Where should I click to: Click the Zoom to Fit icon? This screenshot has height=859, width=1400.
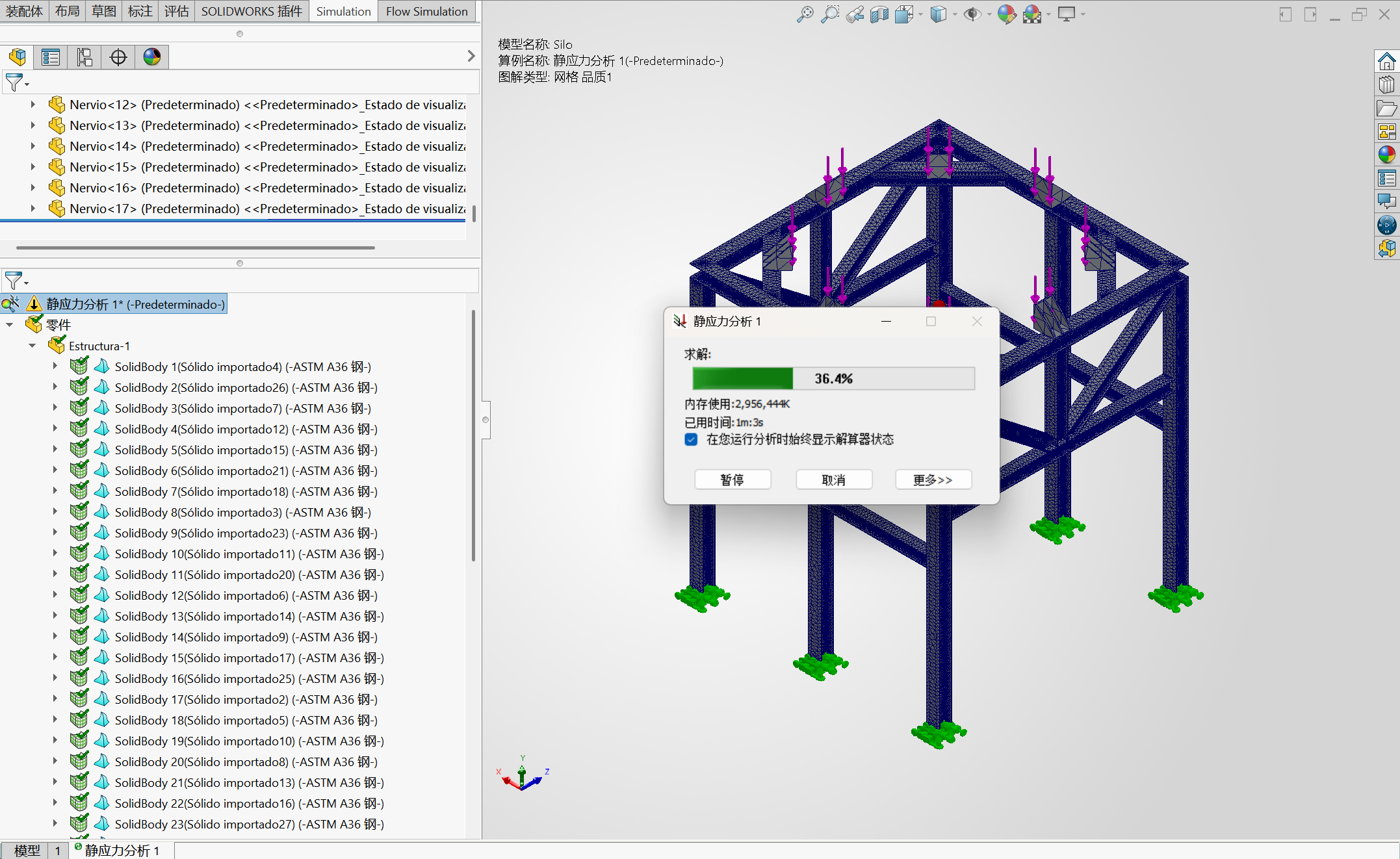pyautogui.click(x=805, y=14)
